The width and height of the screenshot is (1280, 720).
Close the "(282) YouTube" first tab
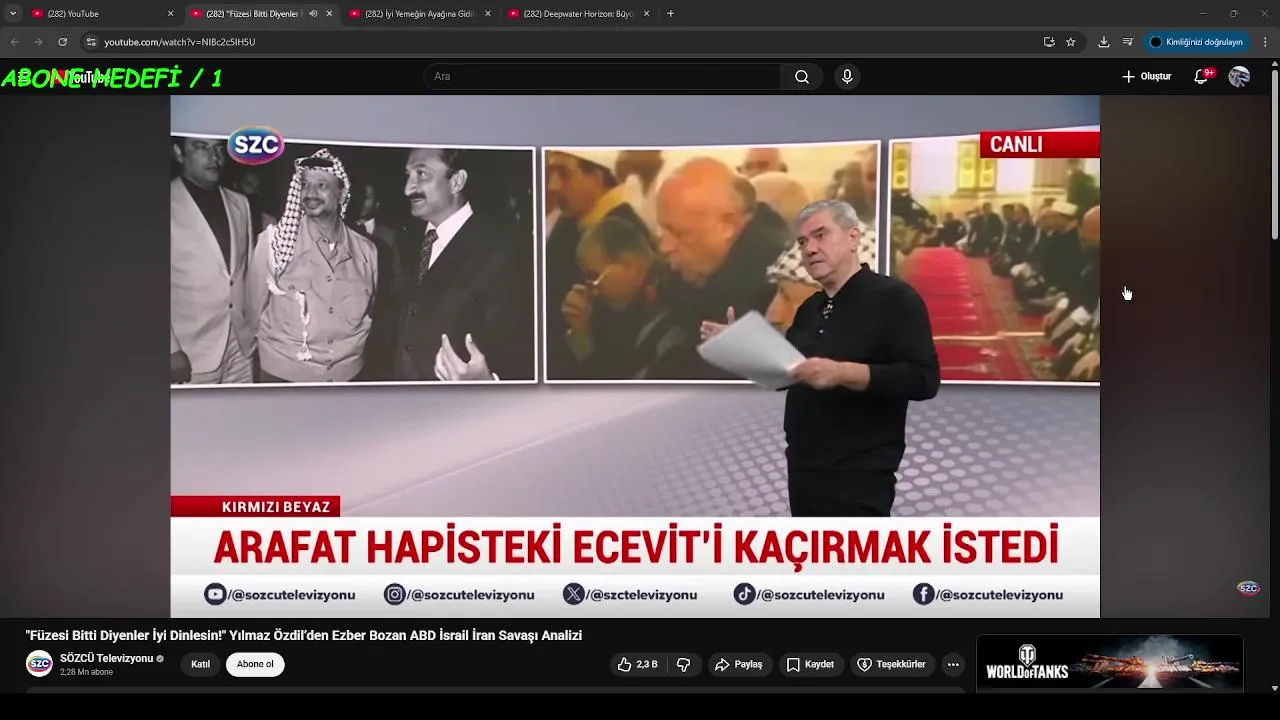click(x=170, y=14)
